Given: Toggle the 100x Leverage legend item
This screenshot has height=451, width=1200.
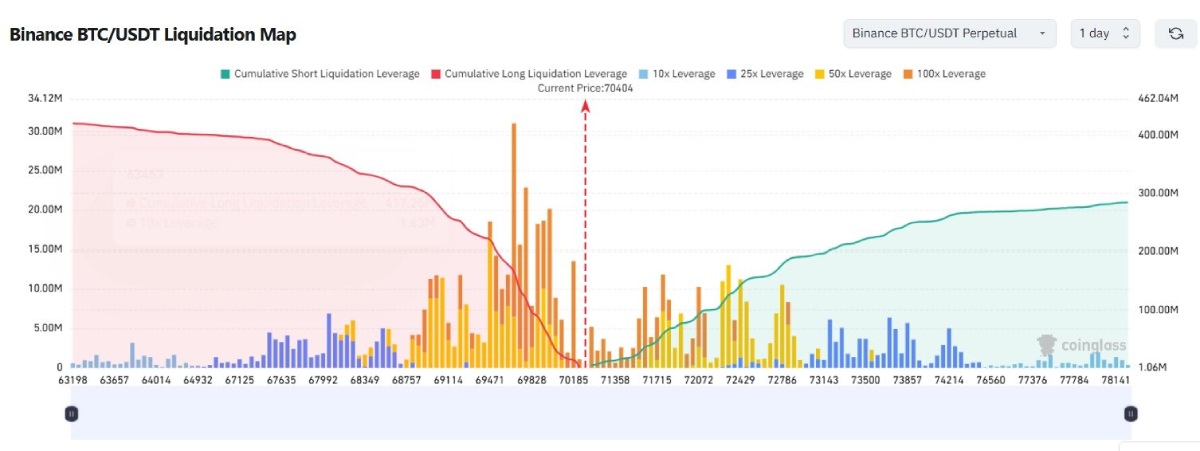Looking at the screenshot, I should 944,74.
